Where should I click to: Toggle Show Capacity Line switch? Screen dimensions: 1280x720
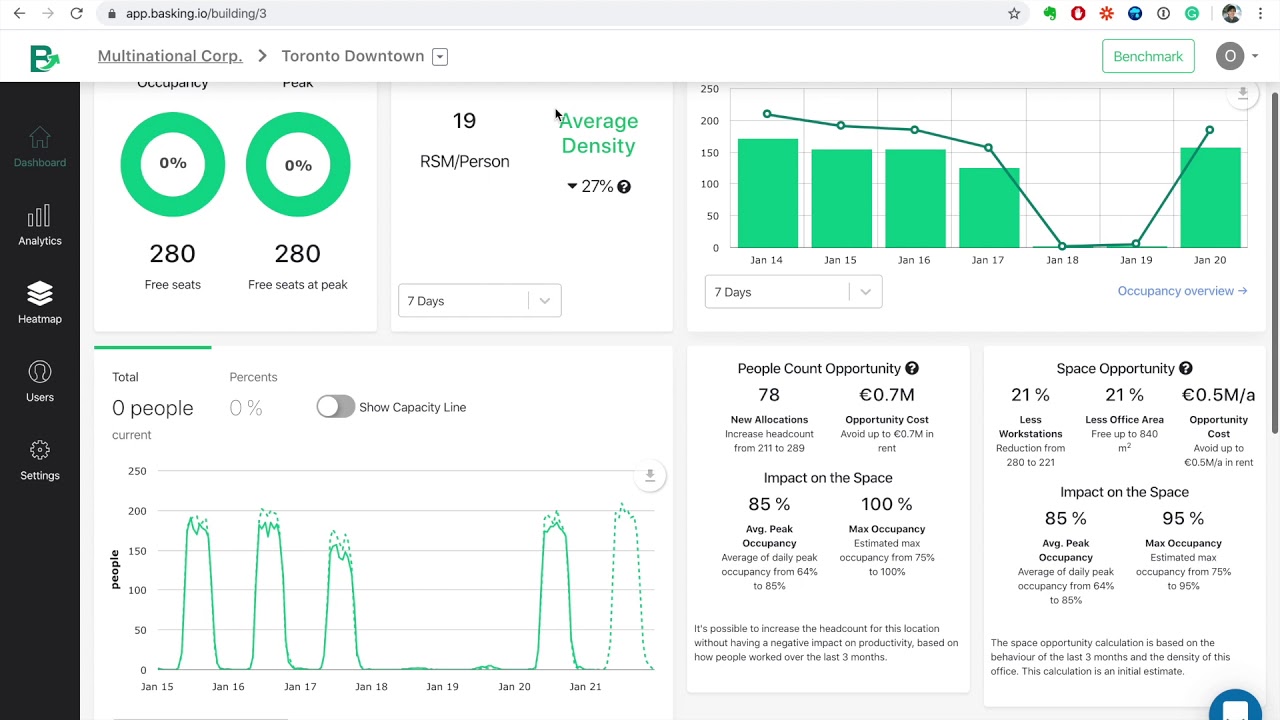pos(335,407)
